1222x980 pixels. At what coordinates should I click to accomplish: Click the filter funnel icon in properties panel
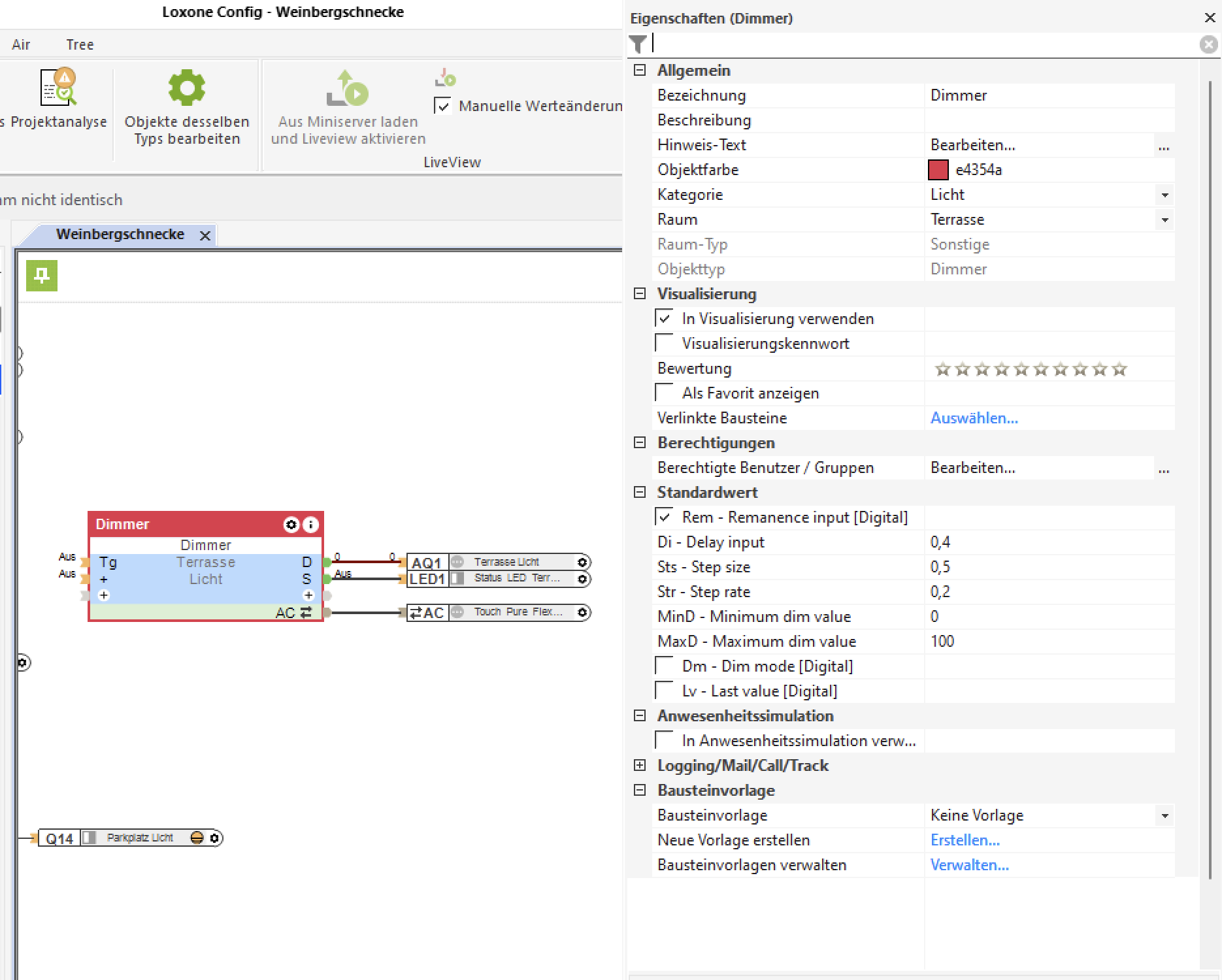638,44
